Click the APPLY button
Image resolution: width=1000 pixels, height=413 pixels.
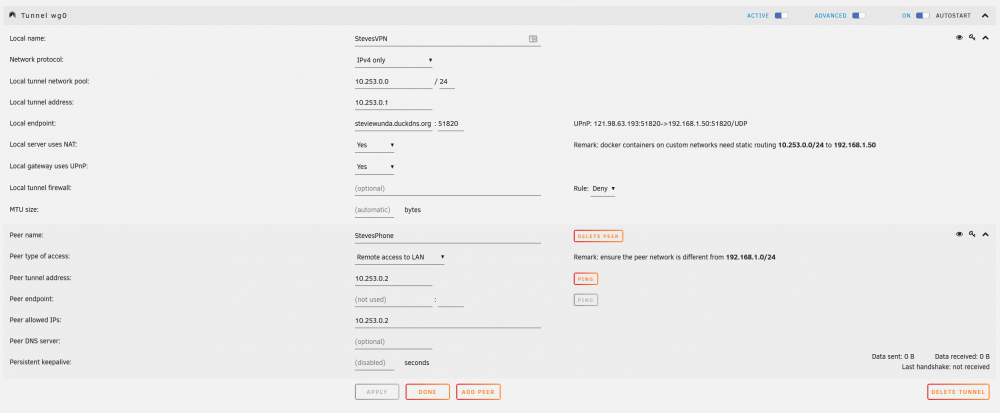(x=377, y=392)
